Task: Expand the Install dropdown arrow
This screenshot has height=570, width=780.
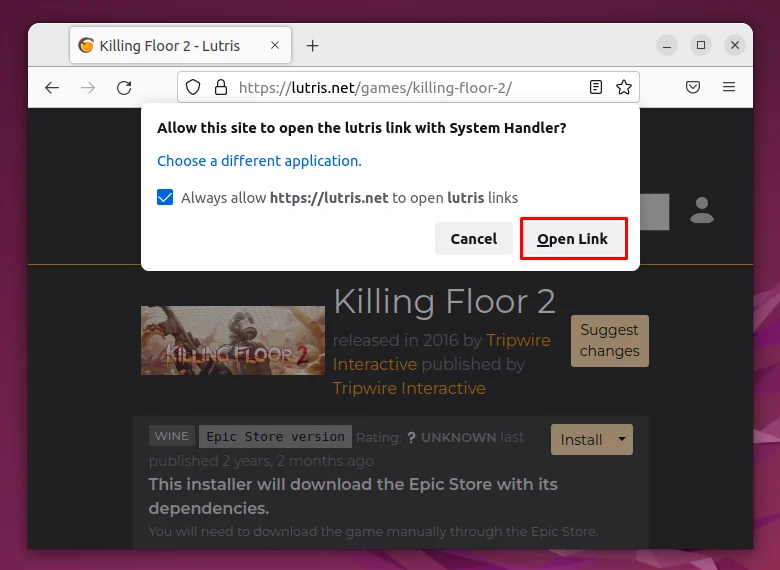Action: [622, 439]
